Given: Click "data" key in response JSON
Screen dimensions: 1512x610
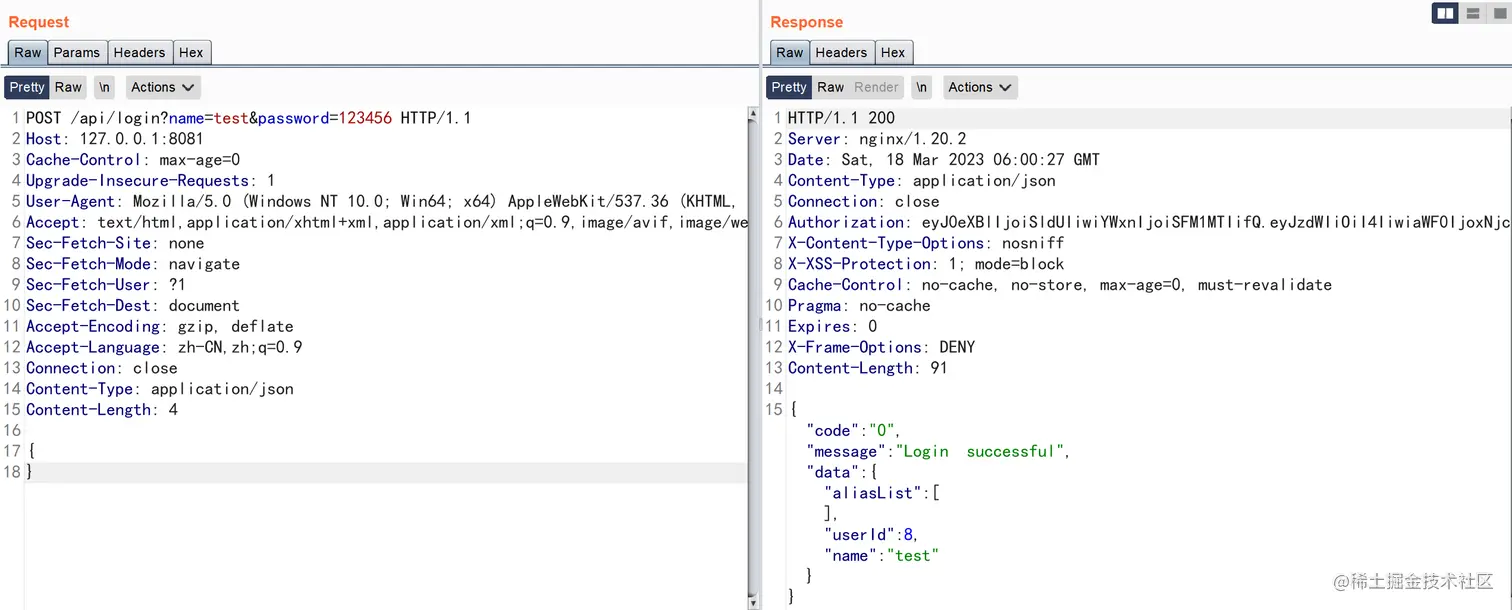Looking at the screenshot, I should point(833,472).
